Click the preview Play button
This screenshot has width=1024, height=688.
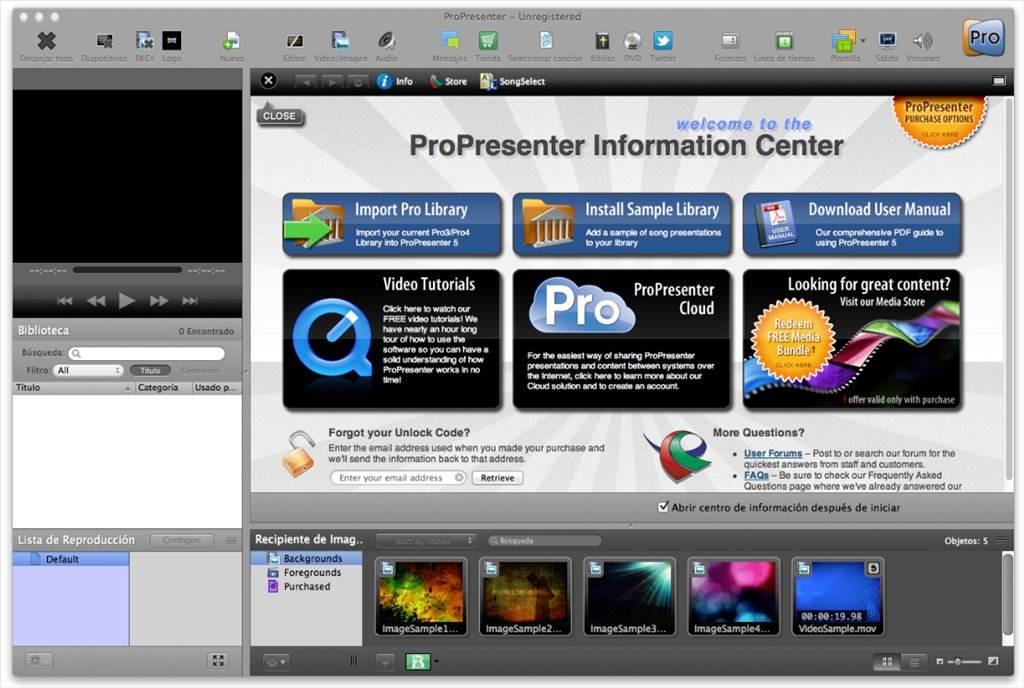127,300
